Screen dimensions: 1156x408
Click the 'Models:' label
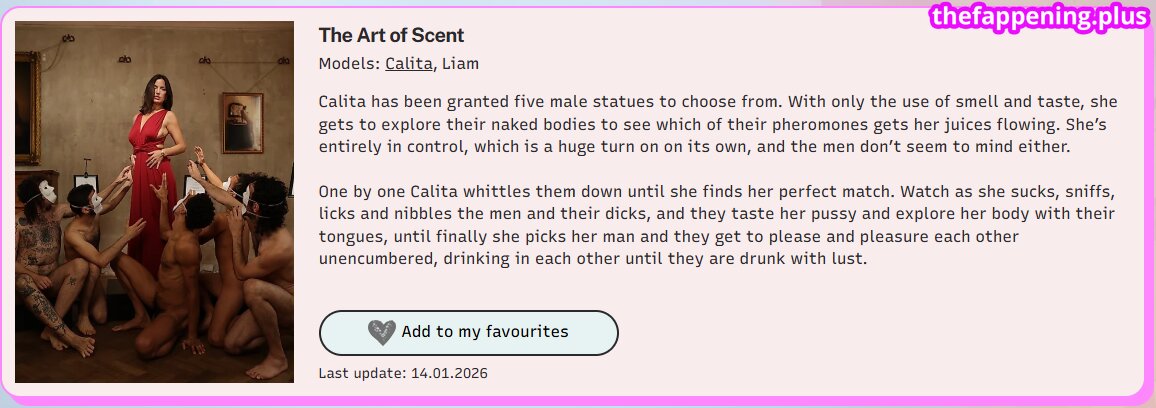click(x=349, y=64)
